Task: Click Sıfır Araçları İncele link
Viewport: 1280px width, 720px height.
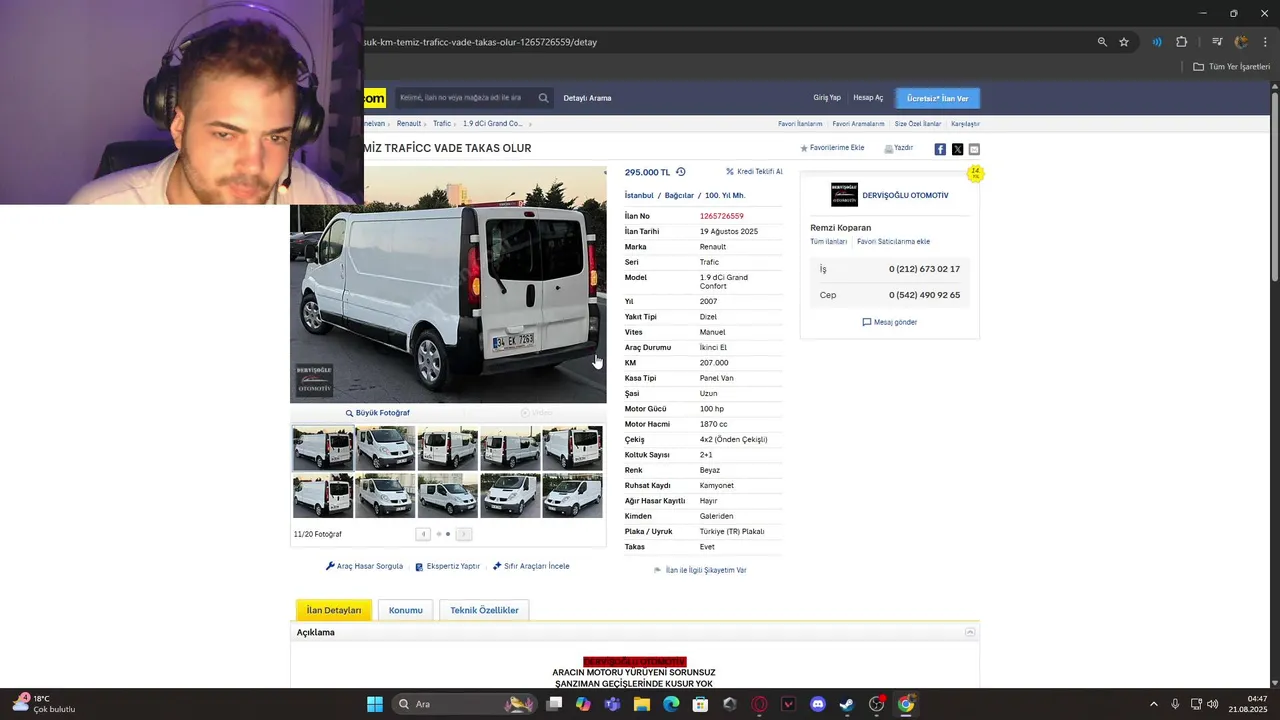Action: pyautogui.click(x=531, y=566)
